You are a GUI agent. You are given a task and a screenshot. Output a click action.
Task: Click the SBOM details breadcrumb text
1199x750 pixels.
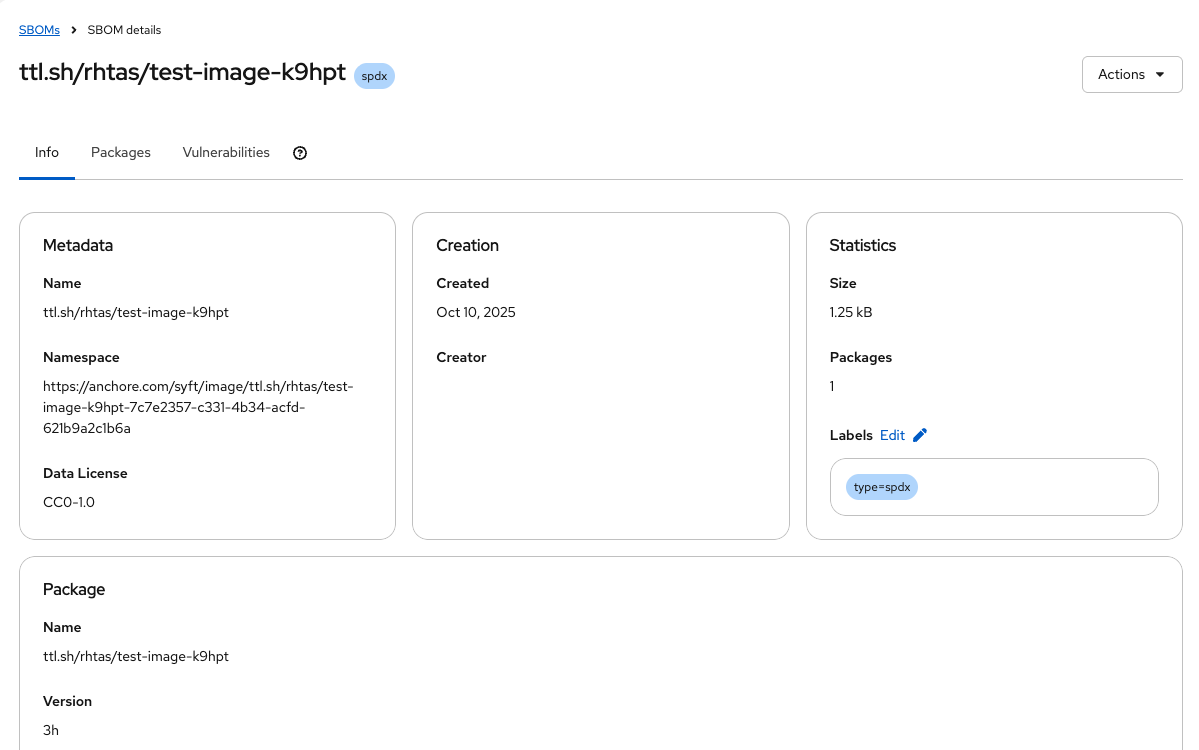(x=124, y=30)
